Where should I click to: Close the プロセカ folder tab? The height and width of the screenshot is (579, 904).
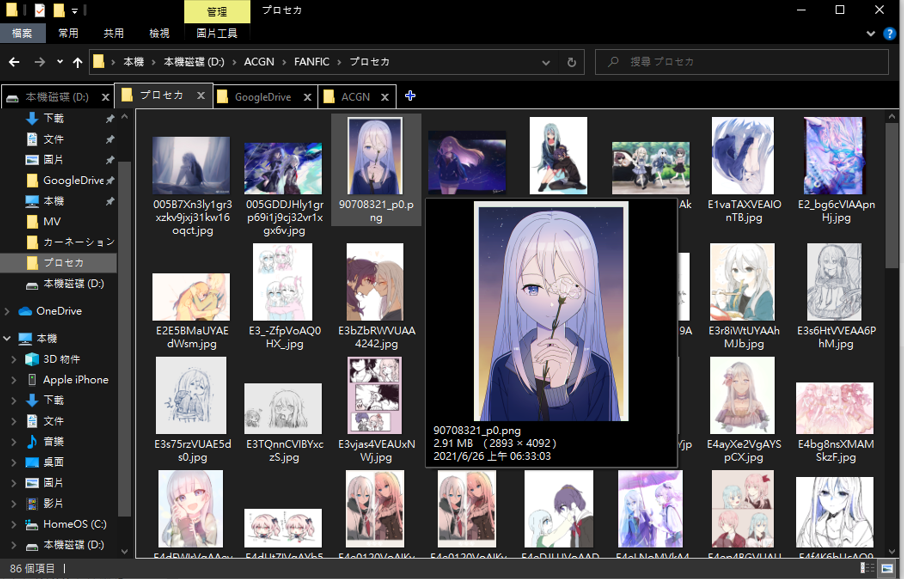pos(201,96)
